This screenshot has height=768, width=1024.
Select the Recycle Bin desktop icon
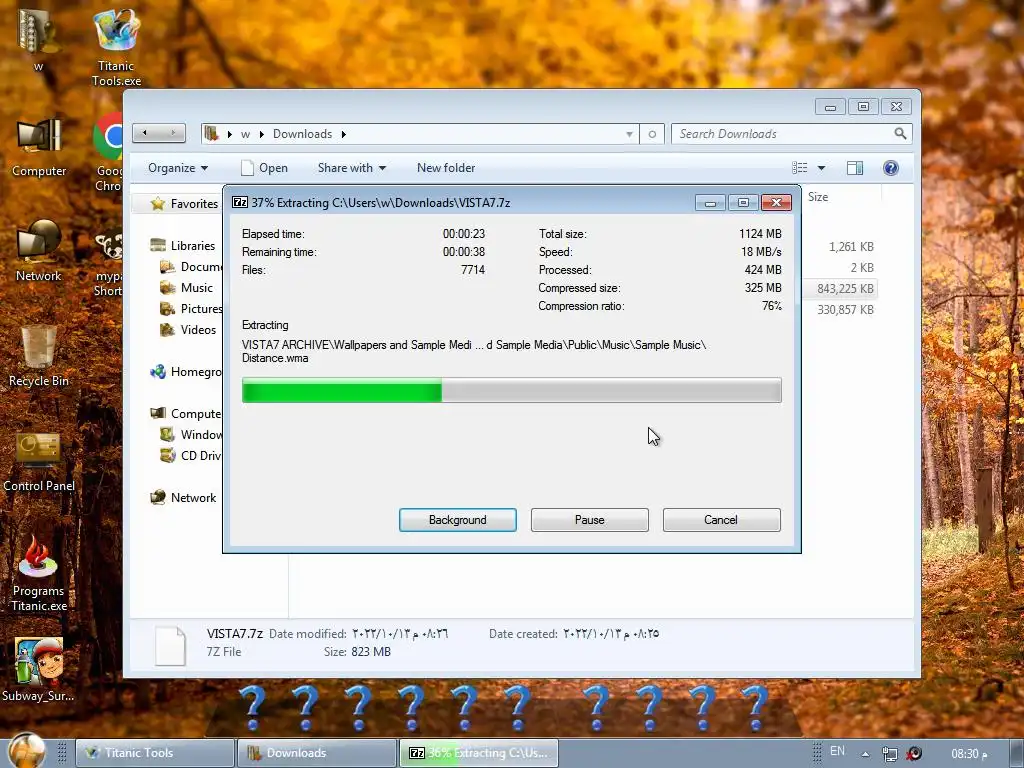click(x=39, y=356)
